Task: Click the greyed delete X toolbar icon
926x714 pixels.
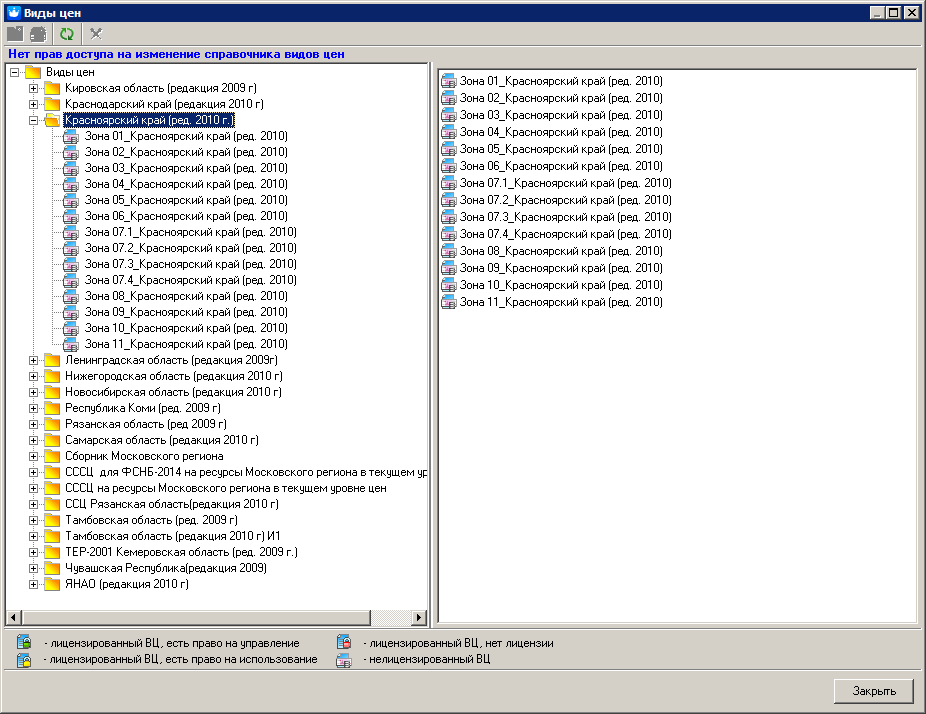Action: pyautogui.click(x=96, y=34)
